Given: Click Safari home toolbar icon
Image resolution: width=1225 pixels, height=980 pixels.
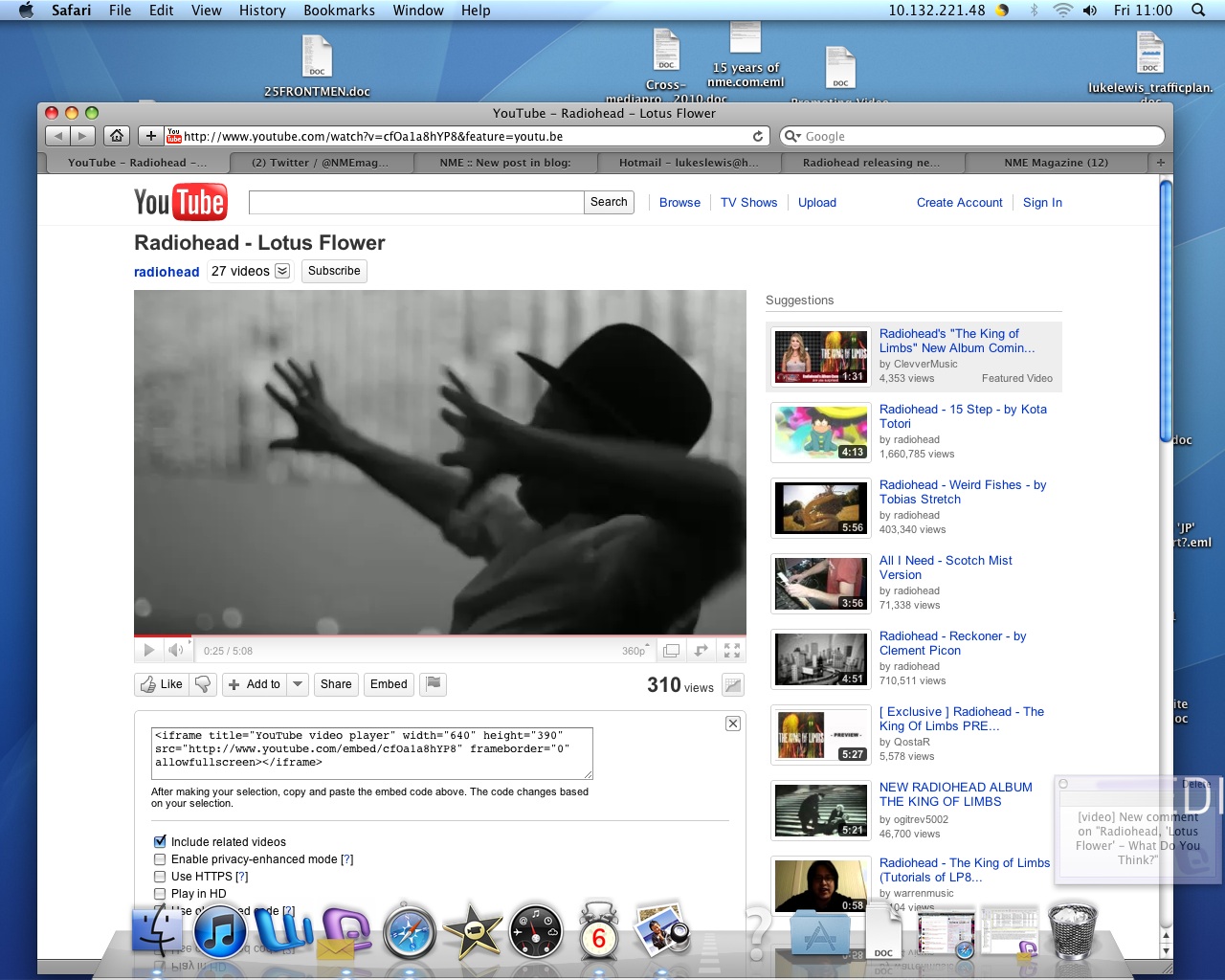Looking at the screenshot, I should click(116, 136).
